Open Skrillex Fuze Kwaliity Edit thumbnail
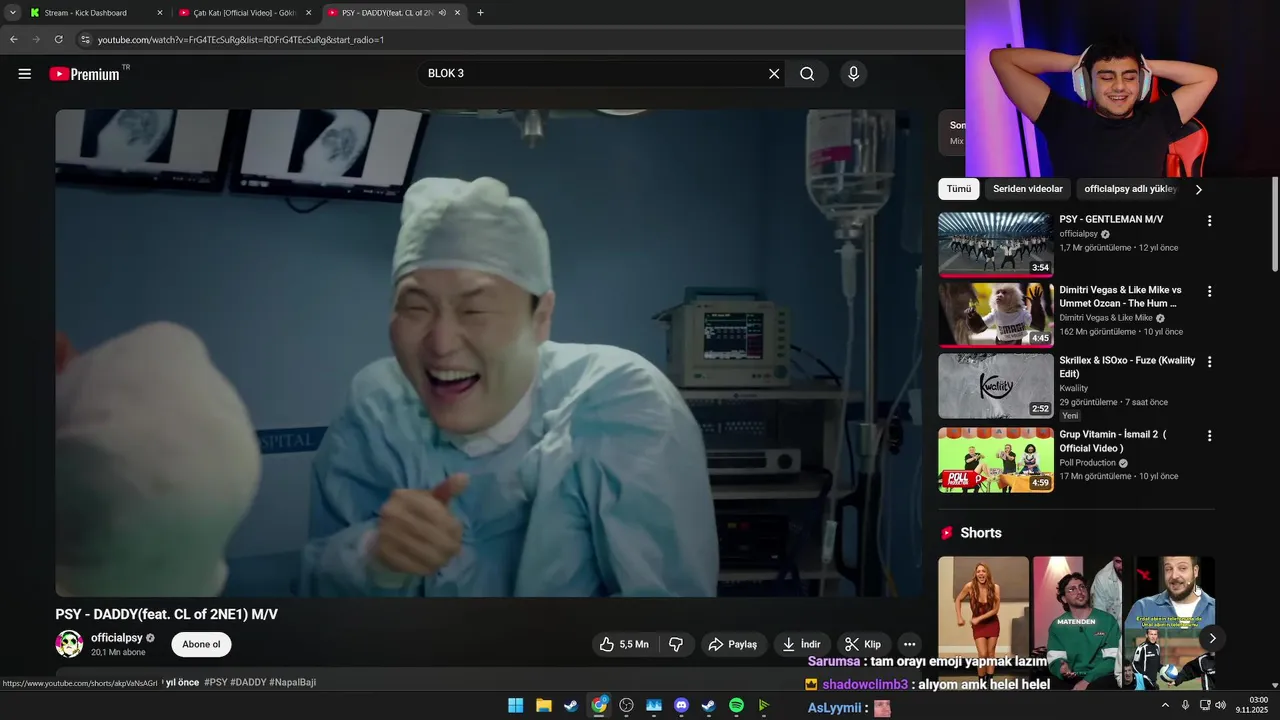The height and width of the screenshot is (720, 1280). 996,386
